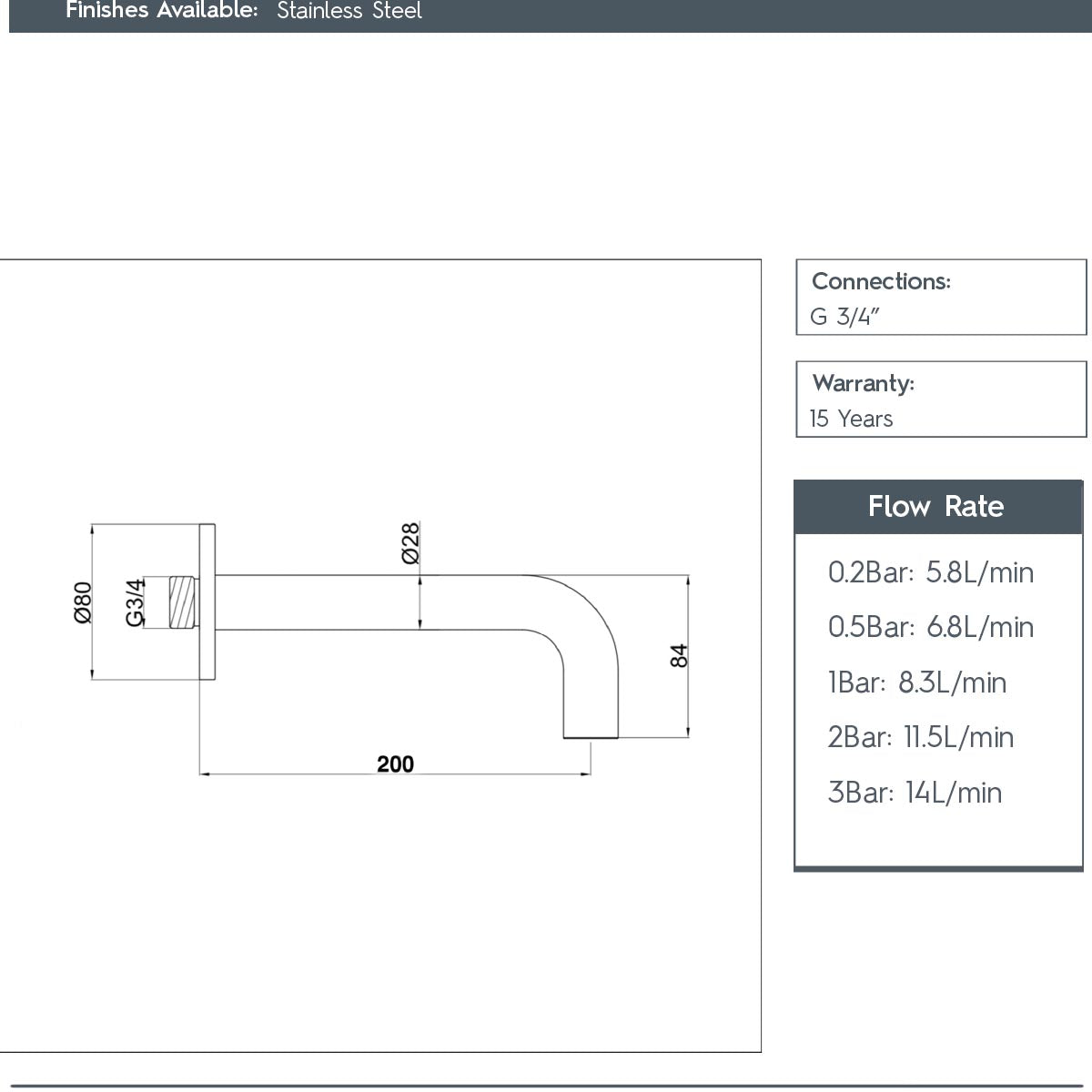Screen dimensions: 1092x1092
Task: Click the 'Flow Rate' table header
Action: point(937,507)
